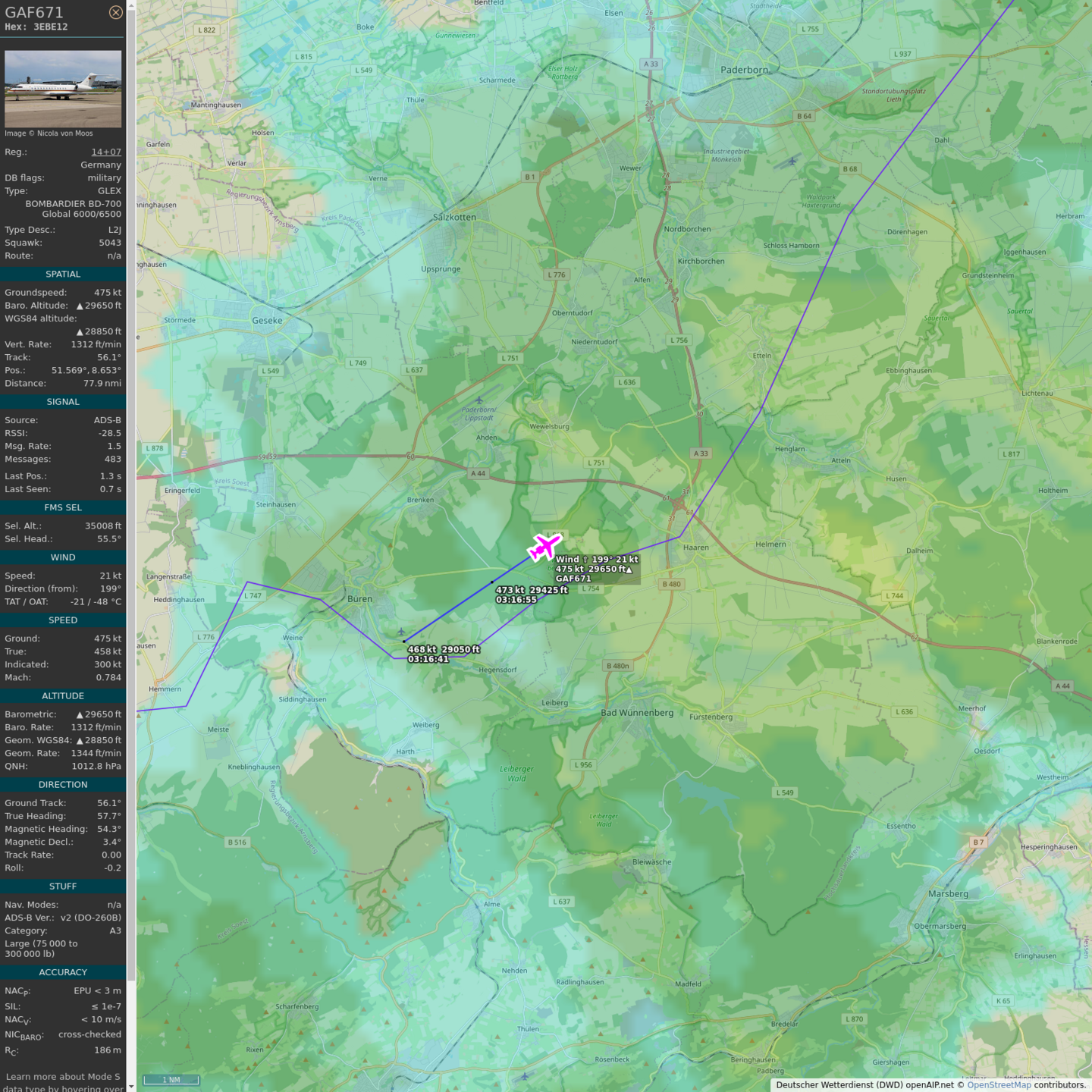
Task: Collapse the FMS SEL section header
Action: pyautogui.click(x=63, y=508)
